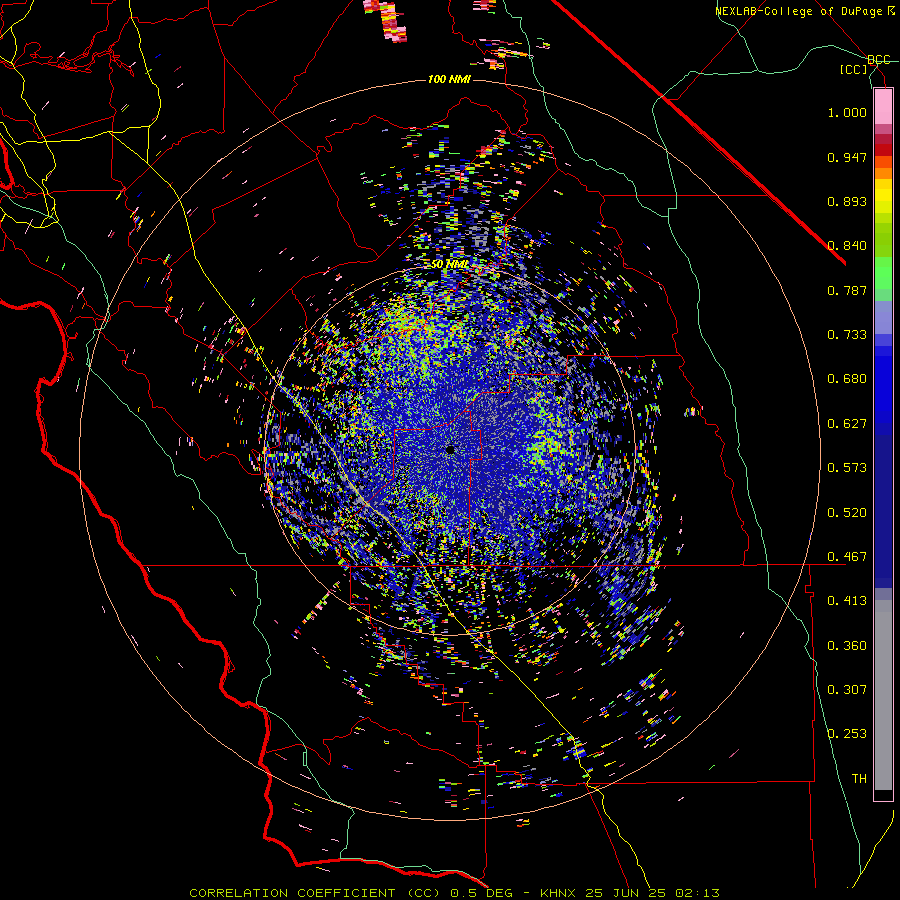Select the 0.413 scale value
Image resolution: width=900 pixels, height=900 pixels.
tap(847, 601)
